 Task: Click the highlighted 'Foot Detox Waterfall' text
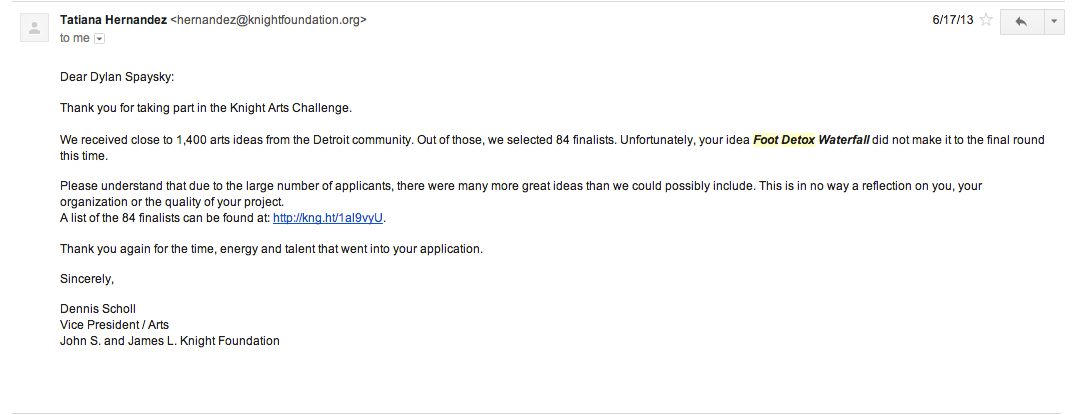[811, 140]
